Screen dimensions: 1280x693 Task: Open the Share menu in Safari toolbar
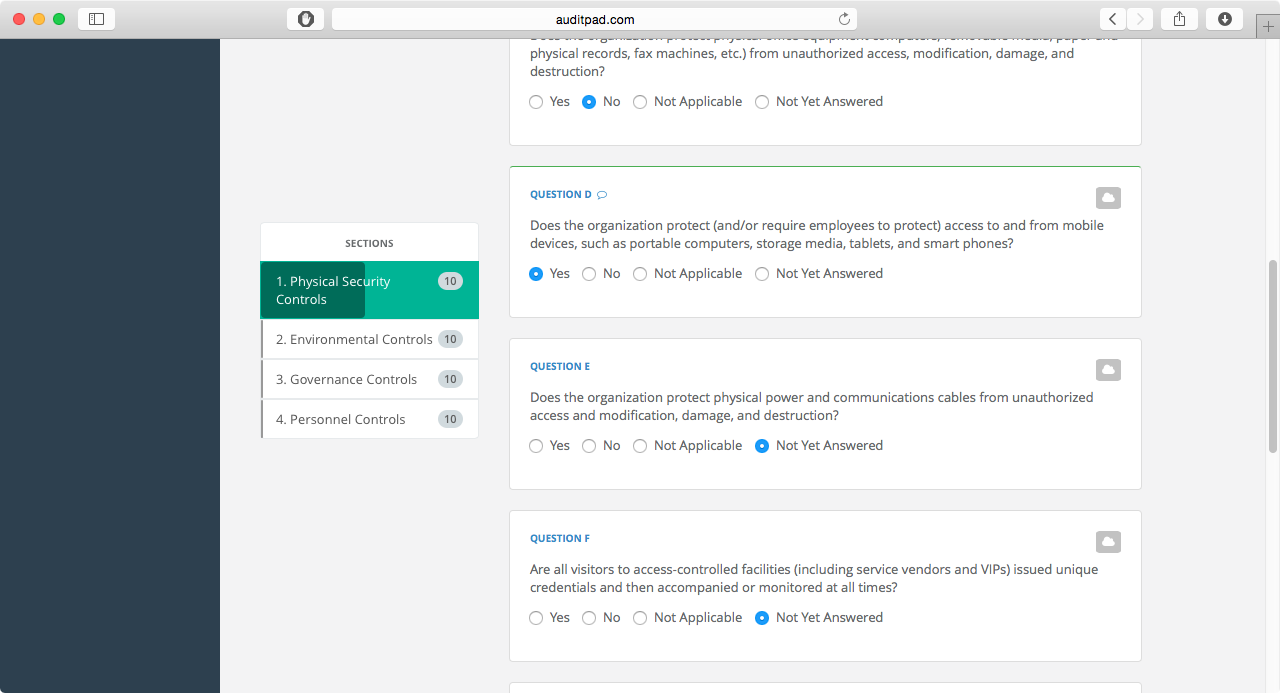coord(1180,19)
